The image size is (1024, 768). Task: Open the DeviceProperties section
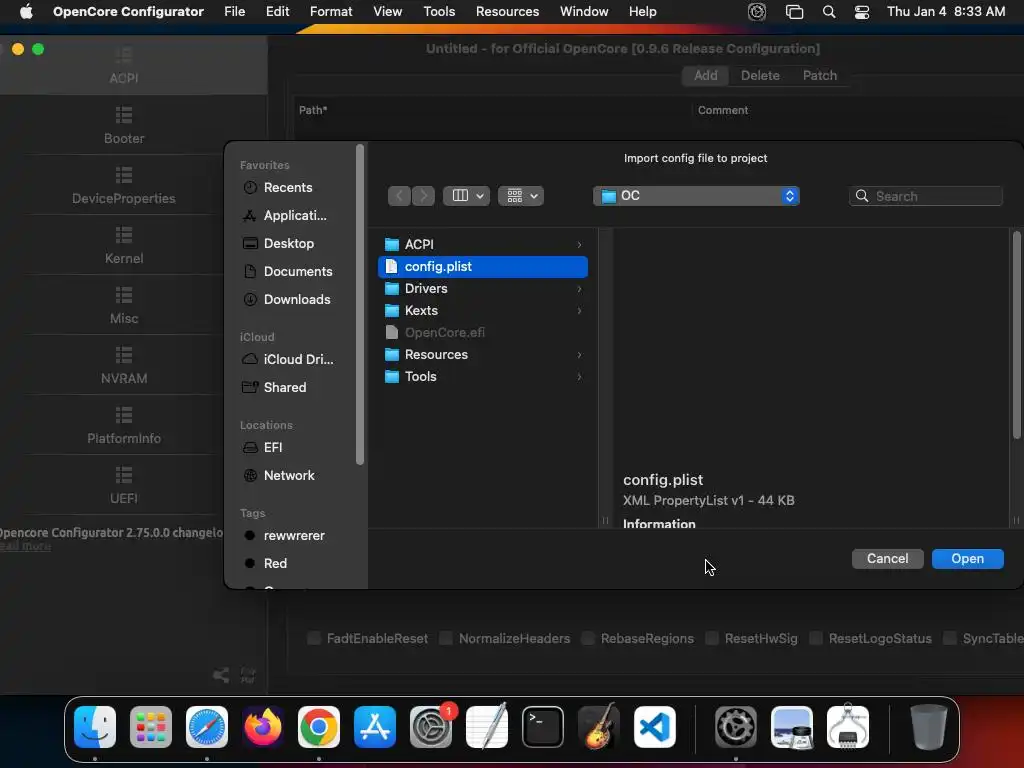tap(124, 186)
